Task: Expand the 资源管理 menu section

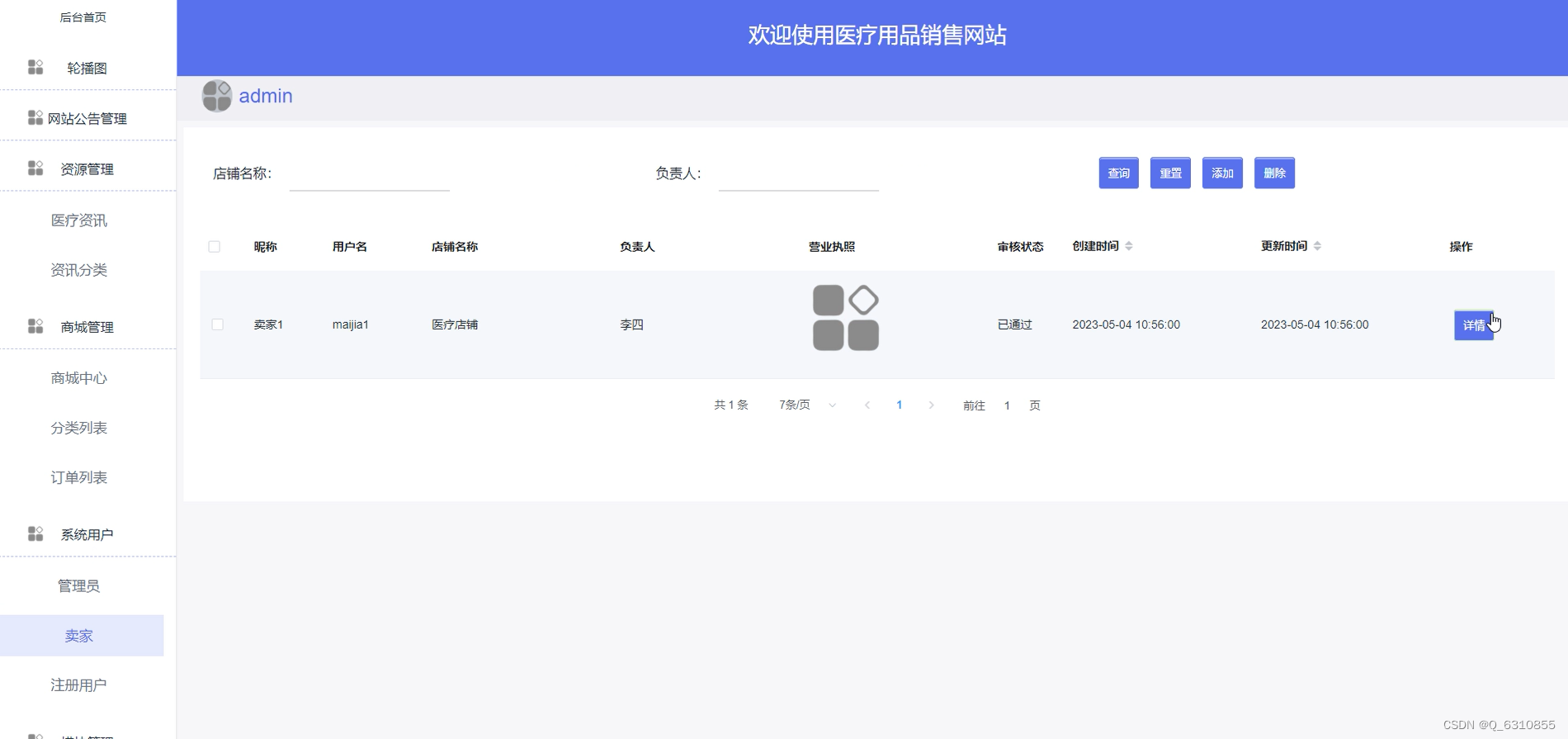Action: (x=87, y=168)
